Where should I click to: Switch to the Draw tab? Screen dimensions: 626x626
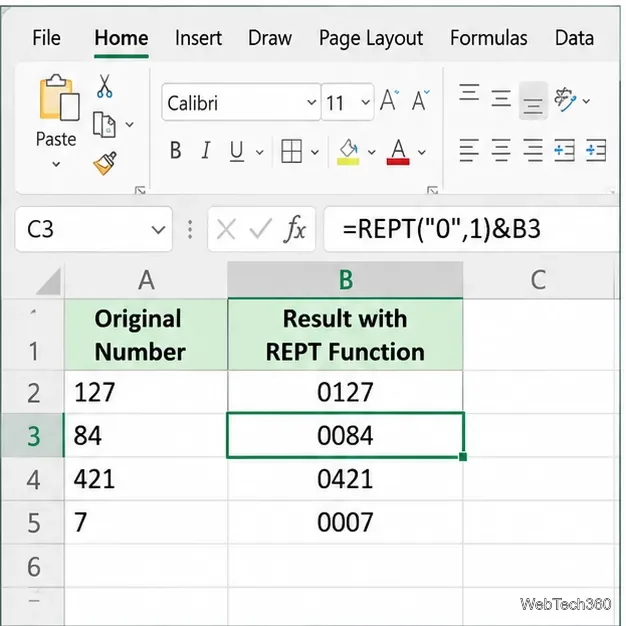(270, 38)
